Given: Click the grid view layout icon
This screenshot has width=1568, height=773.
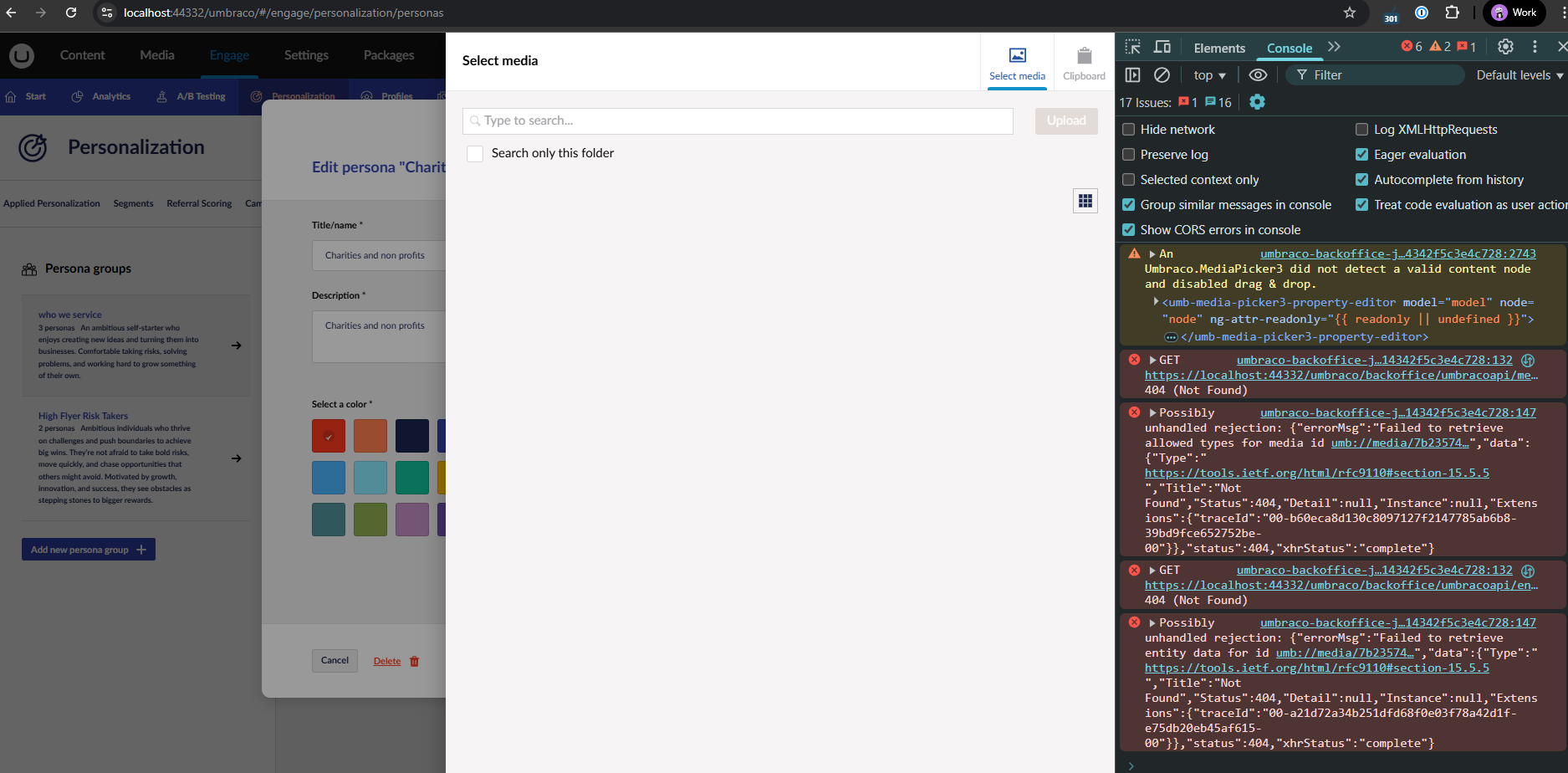Looking at the screenshot, I should click(x=1085, y=201).
